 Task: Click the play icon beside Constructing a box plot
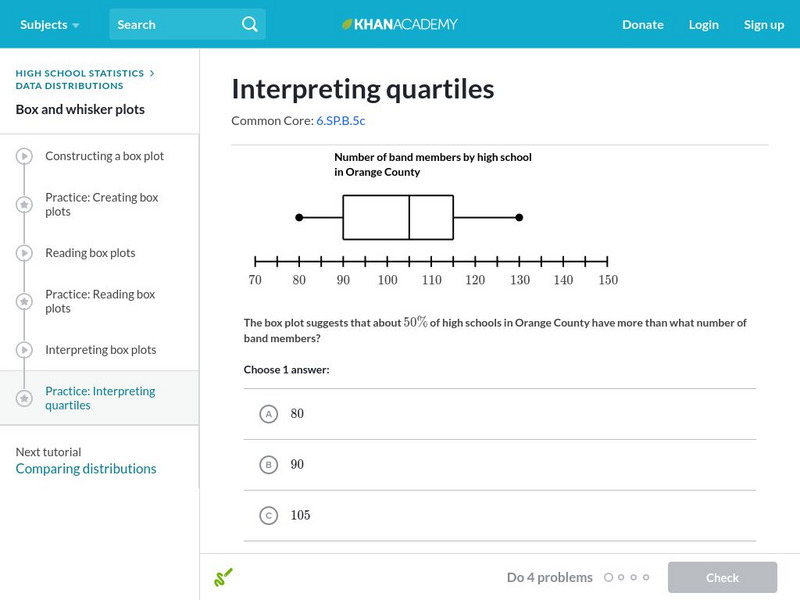(24, 156)
